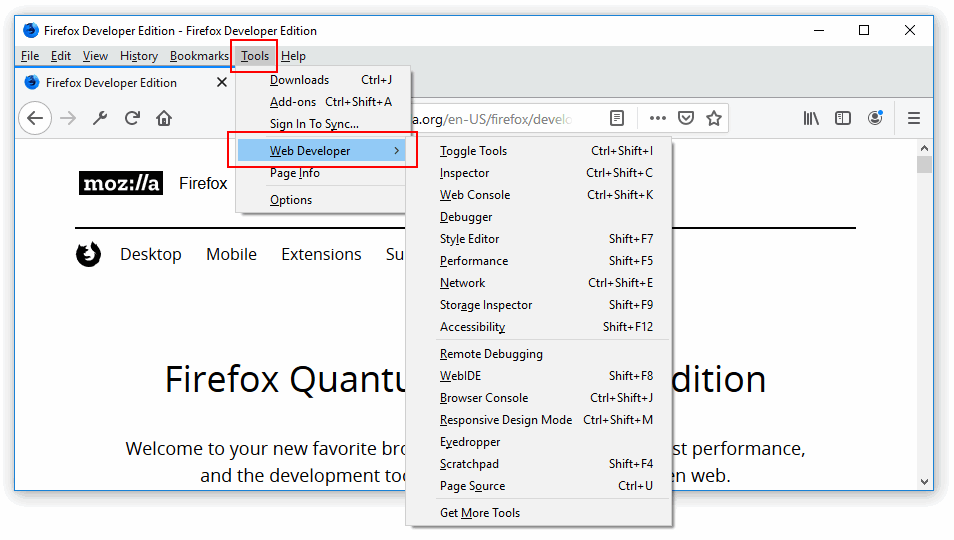Image resolution: width=954 pixels, height=540 pixels.
Task: Click the Back arrow navigation button
Action: coord(35,118)
